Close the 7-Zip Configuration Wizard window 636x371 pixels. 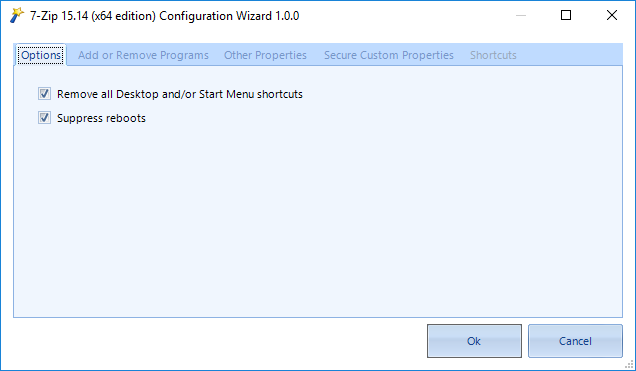(612, 15)
